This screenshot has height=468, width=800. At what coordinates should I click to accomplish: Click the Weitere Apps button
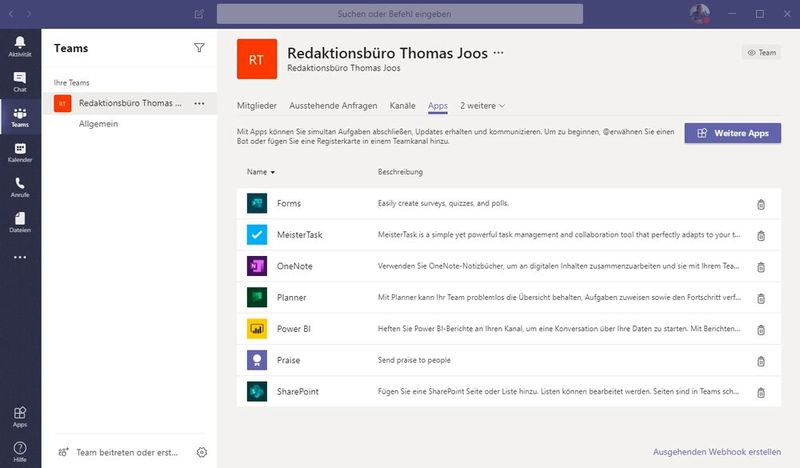click(x=732, y=133)
